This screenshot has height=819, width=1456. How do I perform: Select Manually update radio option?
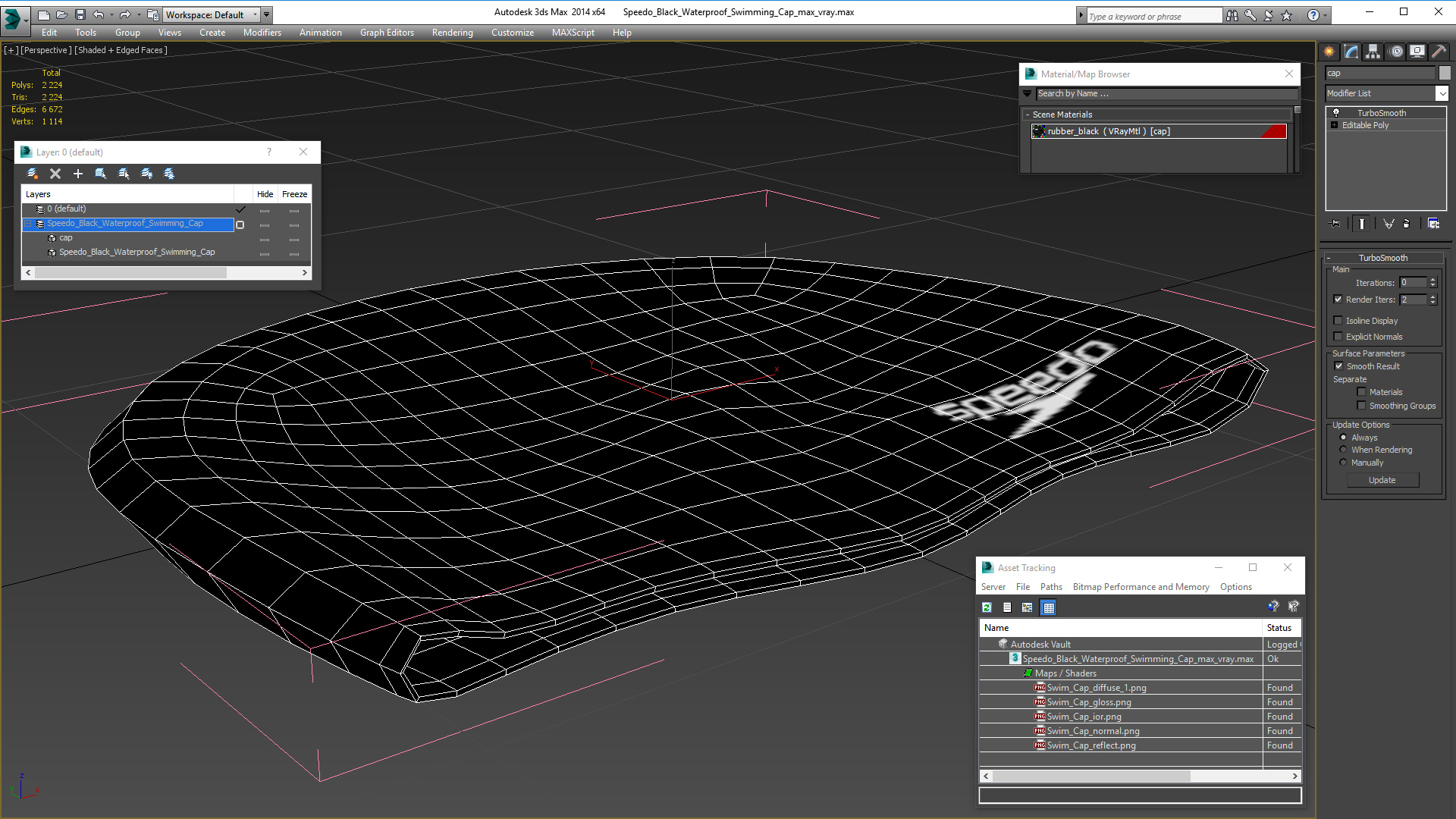(1344, 463)
